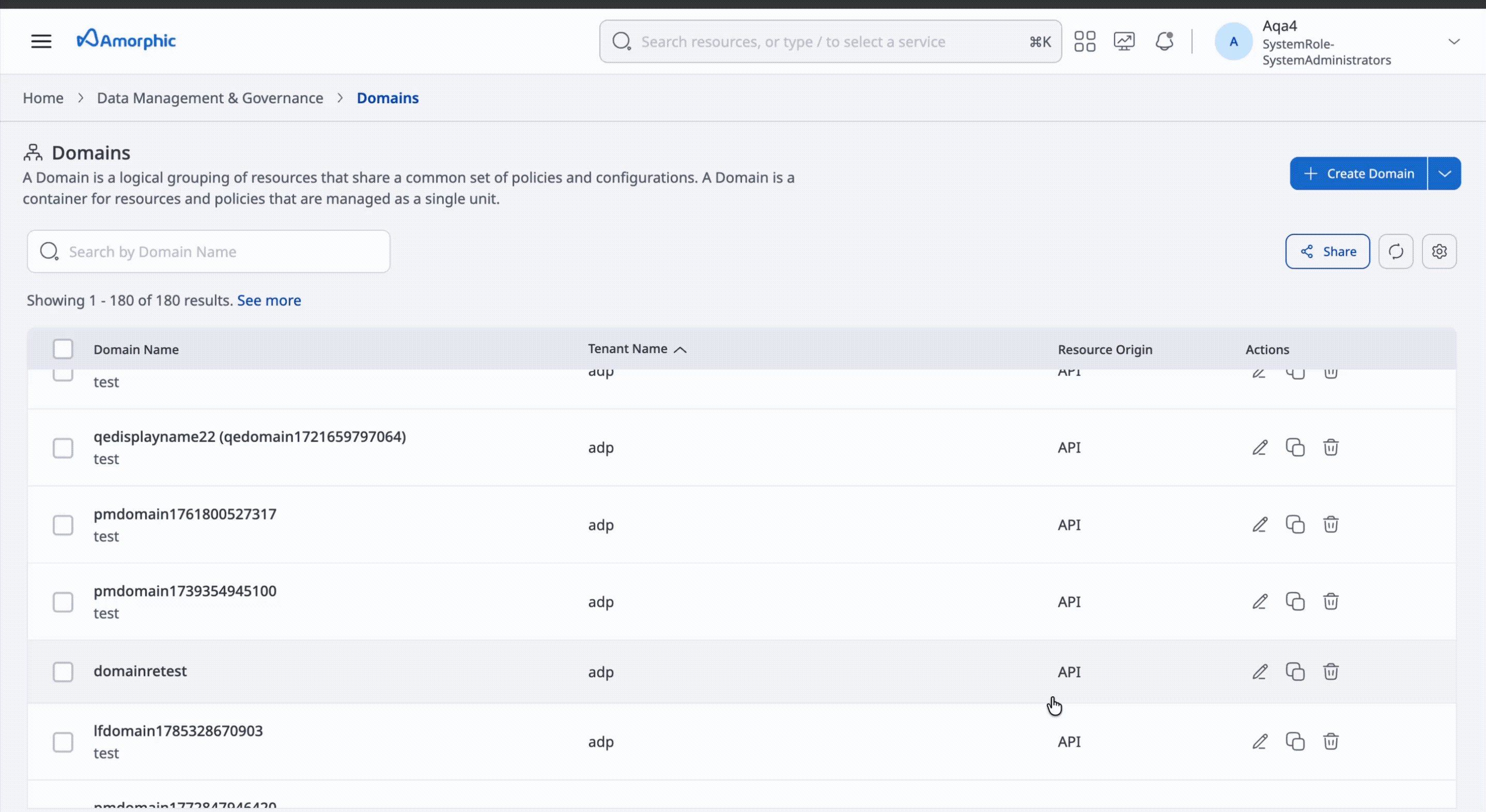Screen dimensions: 1486x812
Task: Edit the pmdomain1739354945100 domain
Action: pyautogui.click(x=1260, y=601)
